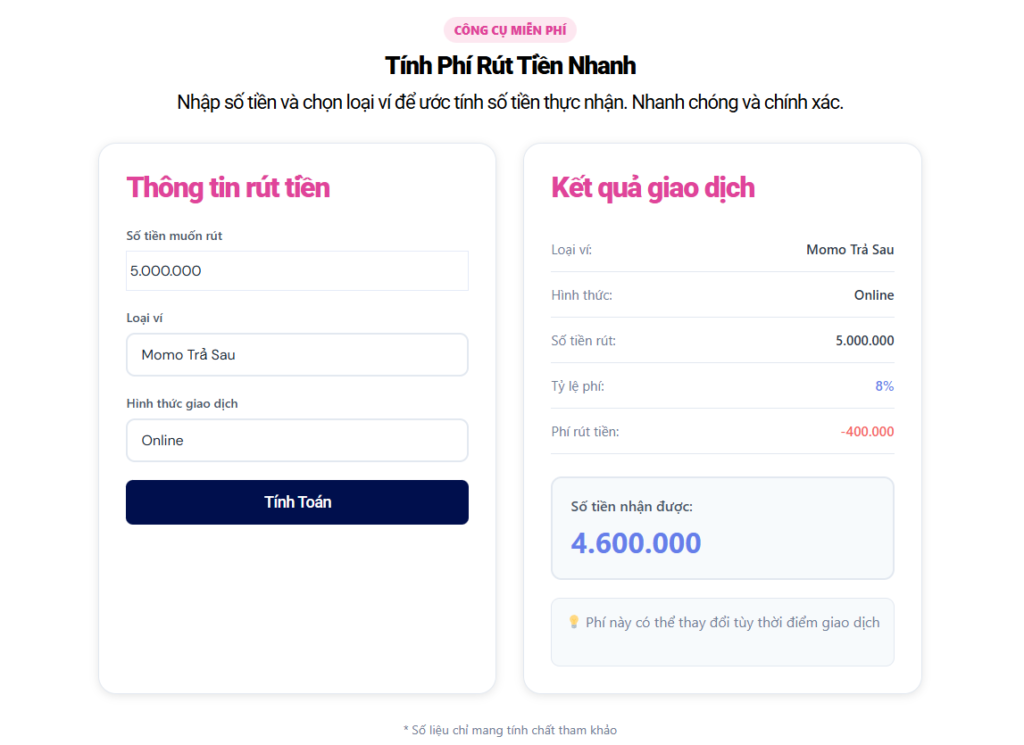Click the Momo Trả Sau value in results
This screenshot has height=745, width=1024.
coord(850,249)
